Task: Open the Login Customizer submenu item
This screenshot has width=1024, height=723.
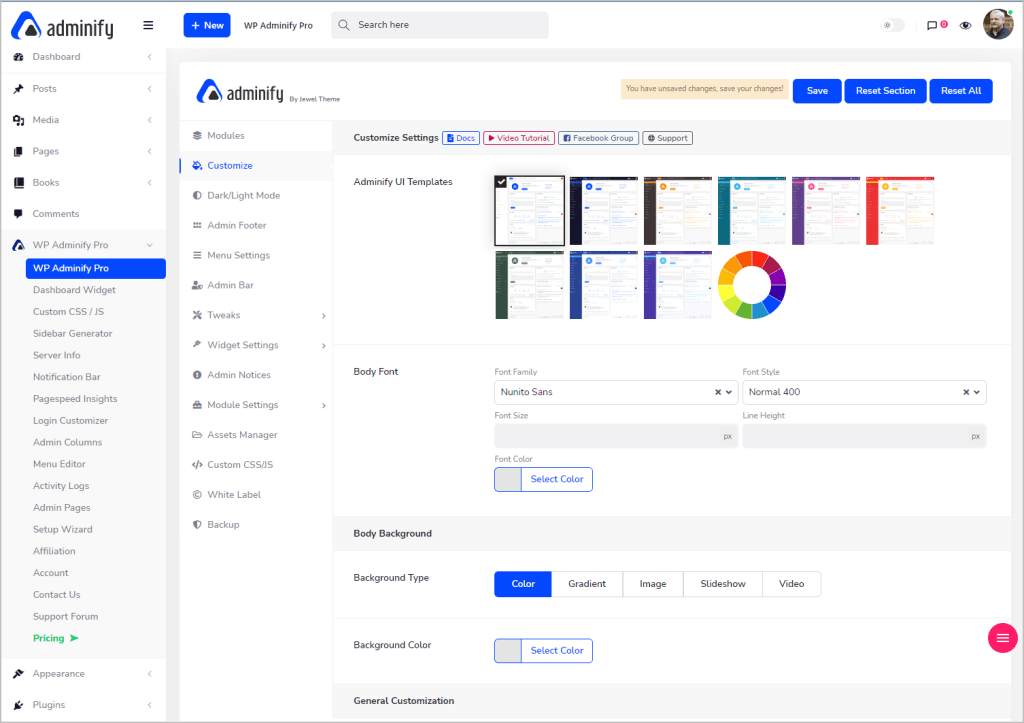Action: click(71, 421)
